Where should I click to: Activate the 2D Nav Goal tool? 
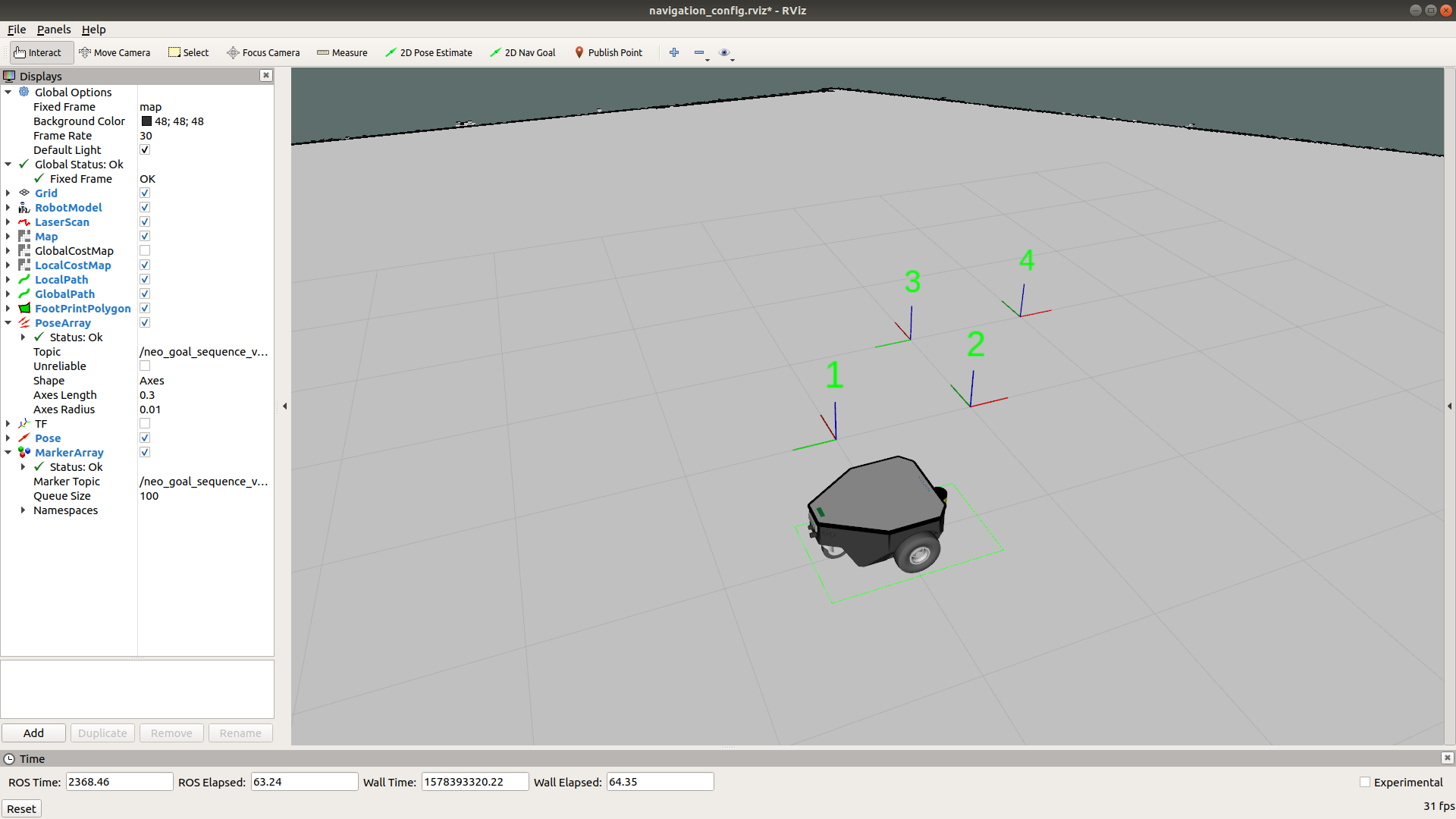pyautogui.click(x=522, y=52)
